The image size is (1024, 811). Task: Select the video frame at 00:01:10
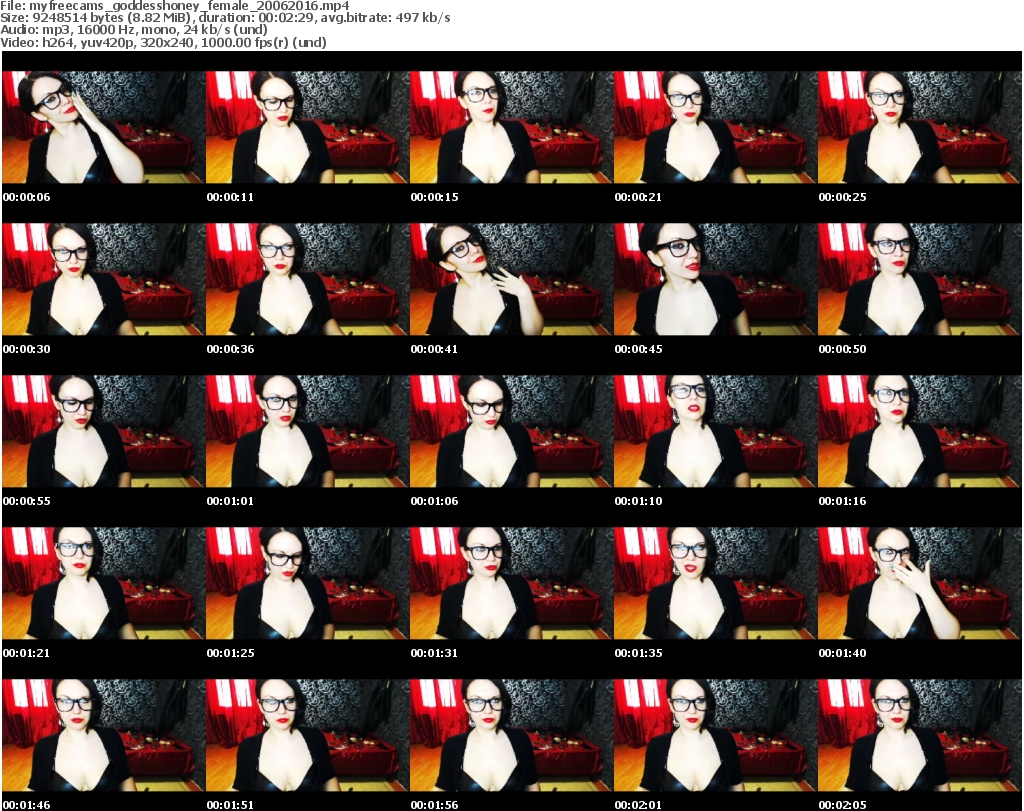(714, 432)
